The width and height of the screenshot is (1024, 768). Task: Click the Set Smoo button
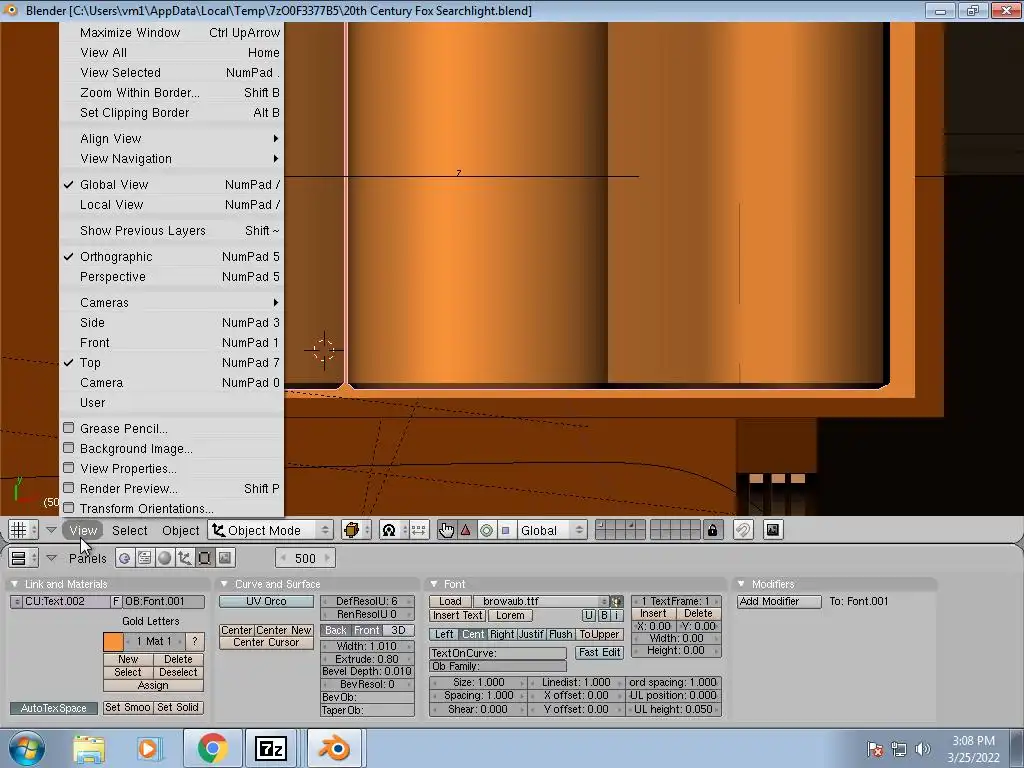click(127, 707)
